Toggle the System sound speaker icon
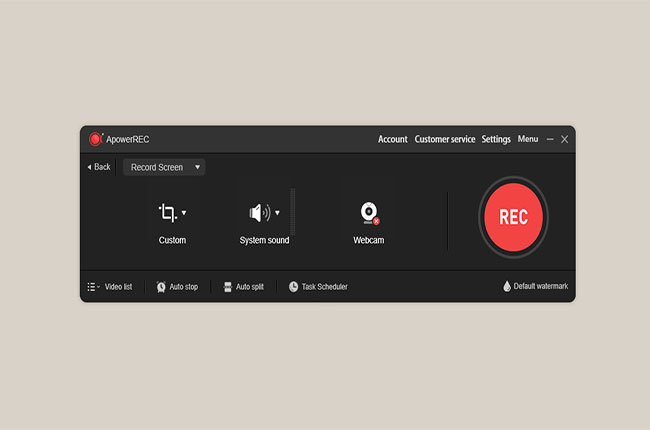The height and width of the screenshot is (430, 650). (x=260, y=213)
